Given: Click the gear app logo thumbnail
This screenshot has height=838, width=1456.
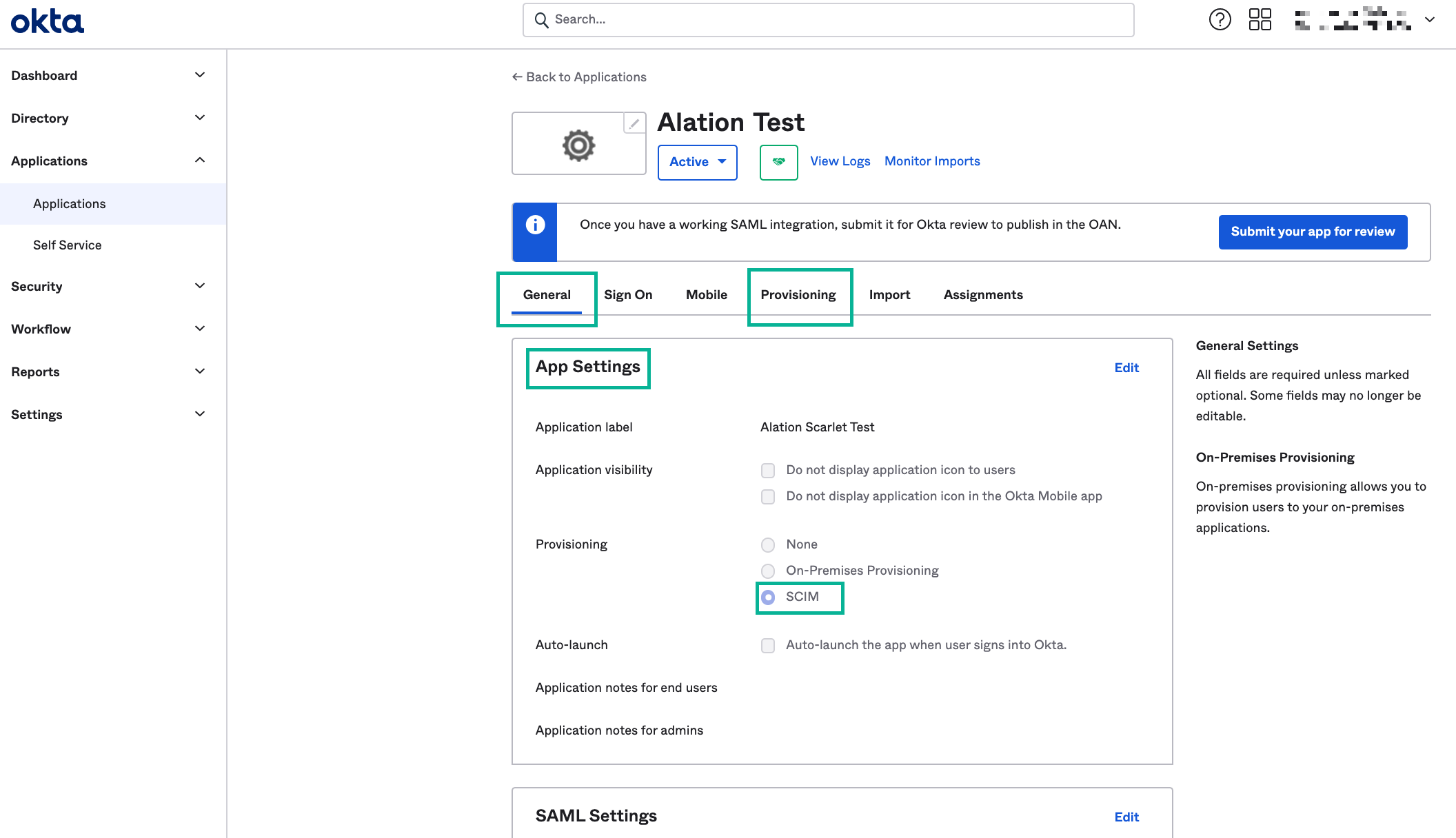Looking at the screenshot, I should [x=578, y=145].
